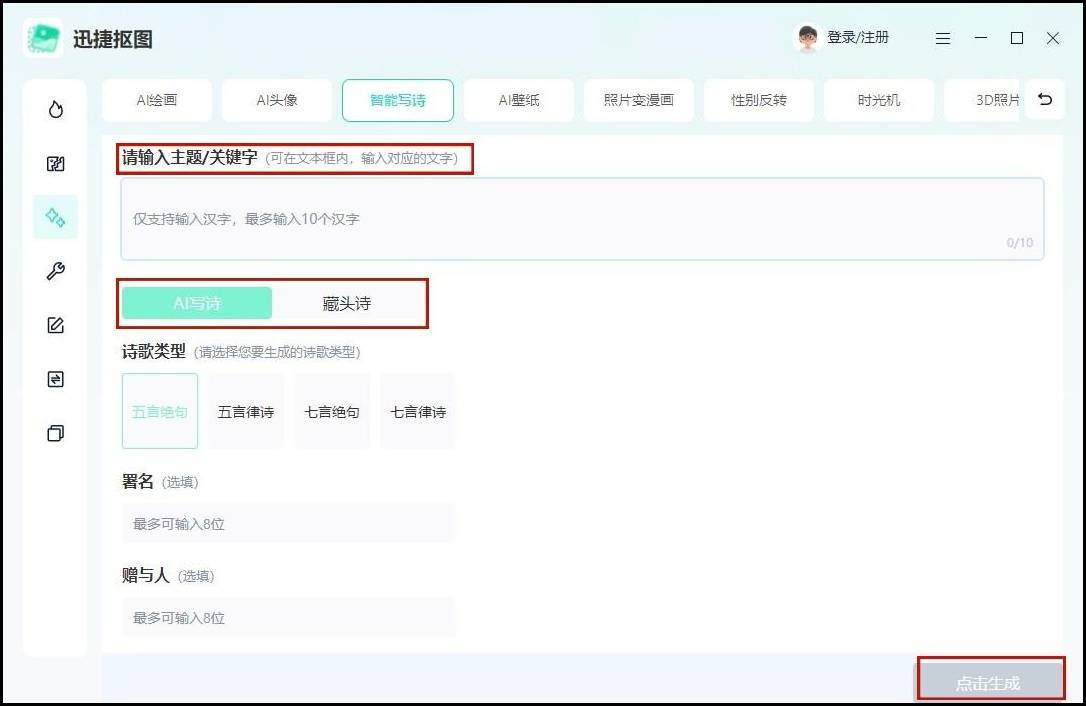Select the 七言律诗 poem type
Screen dimensions: 1086x706
(x=418, y=411)
